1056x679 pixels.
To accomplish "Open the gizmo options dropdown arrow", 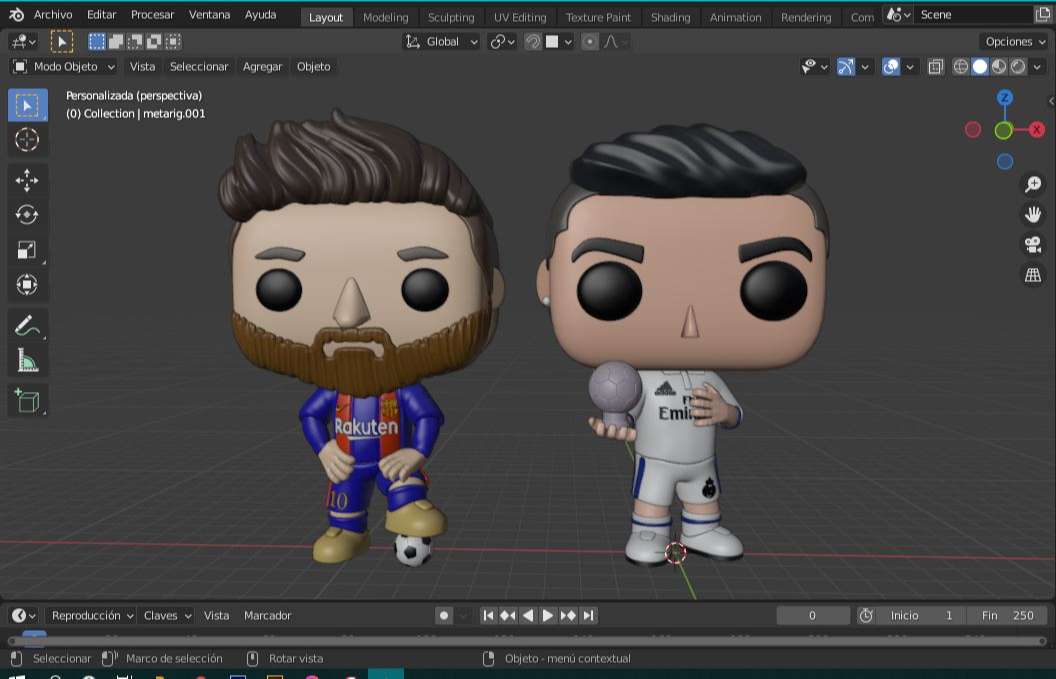I will point(865,67).
